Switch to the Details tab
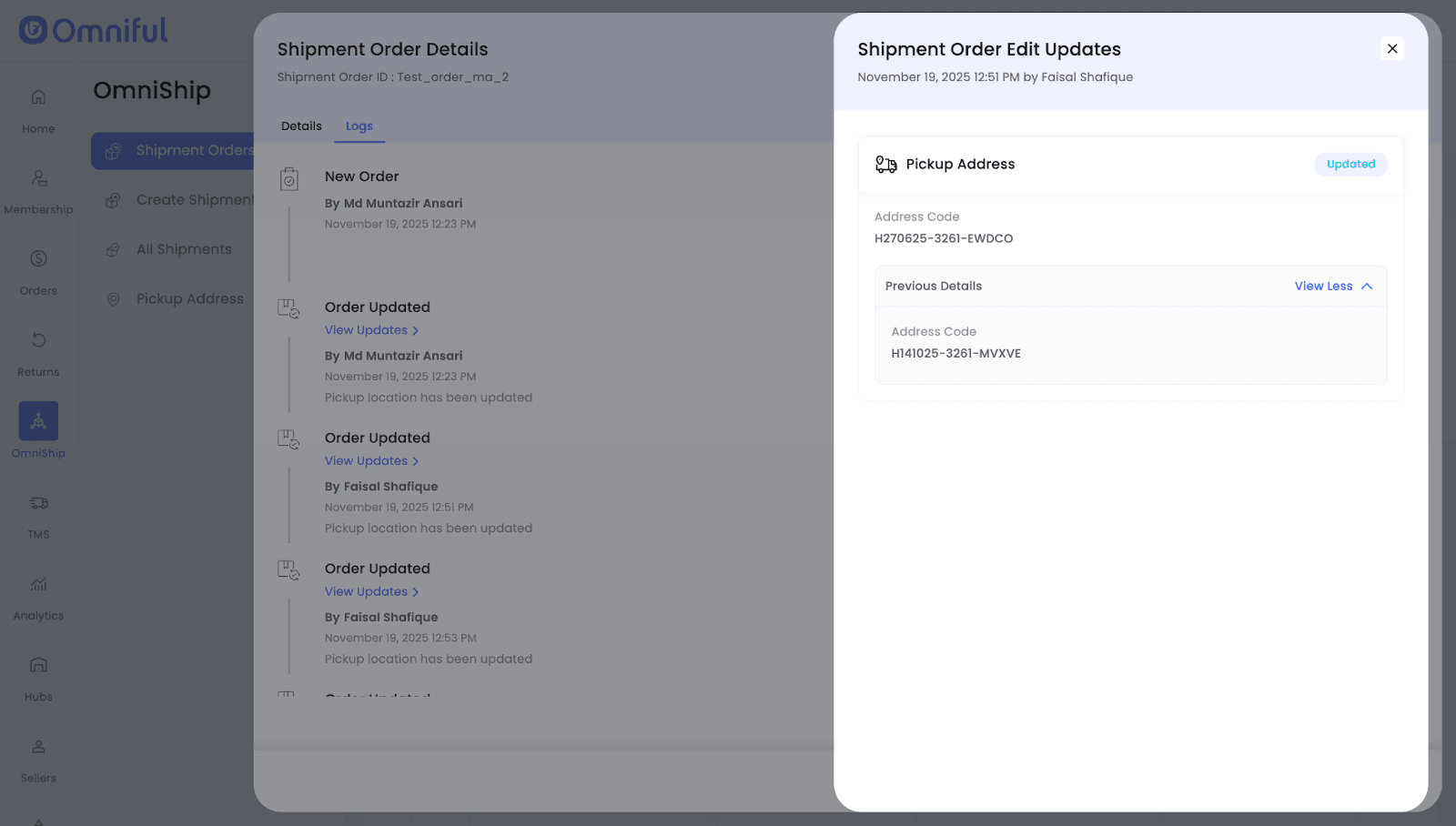 [x=301, y=126]
